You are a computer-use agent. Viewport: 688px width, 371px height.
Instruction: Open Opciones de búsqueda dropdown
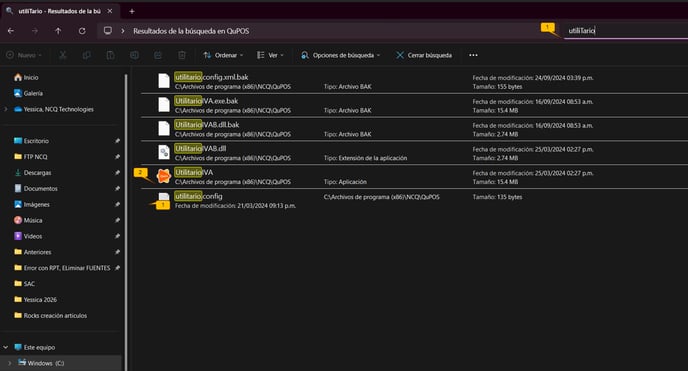(340, 55)
